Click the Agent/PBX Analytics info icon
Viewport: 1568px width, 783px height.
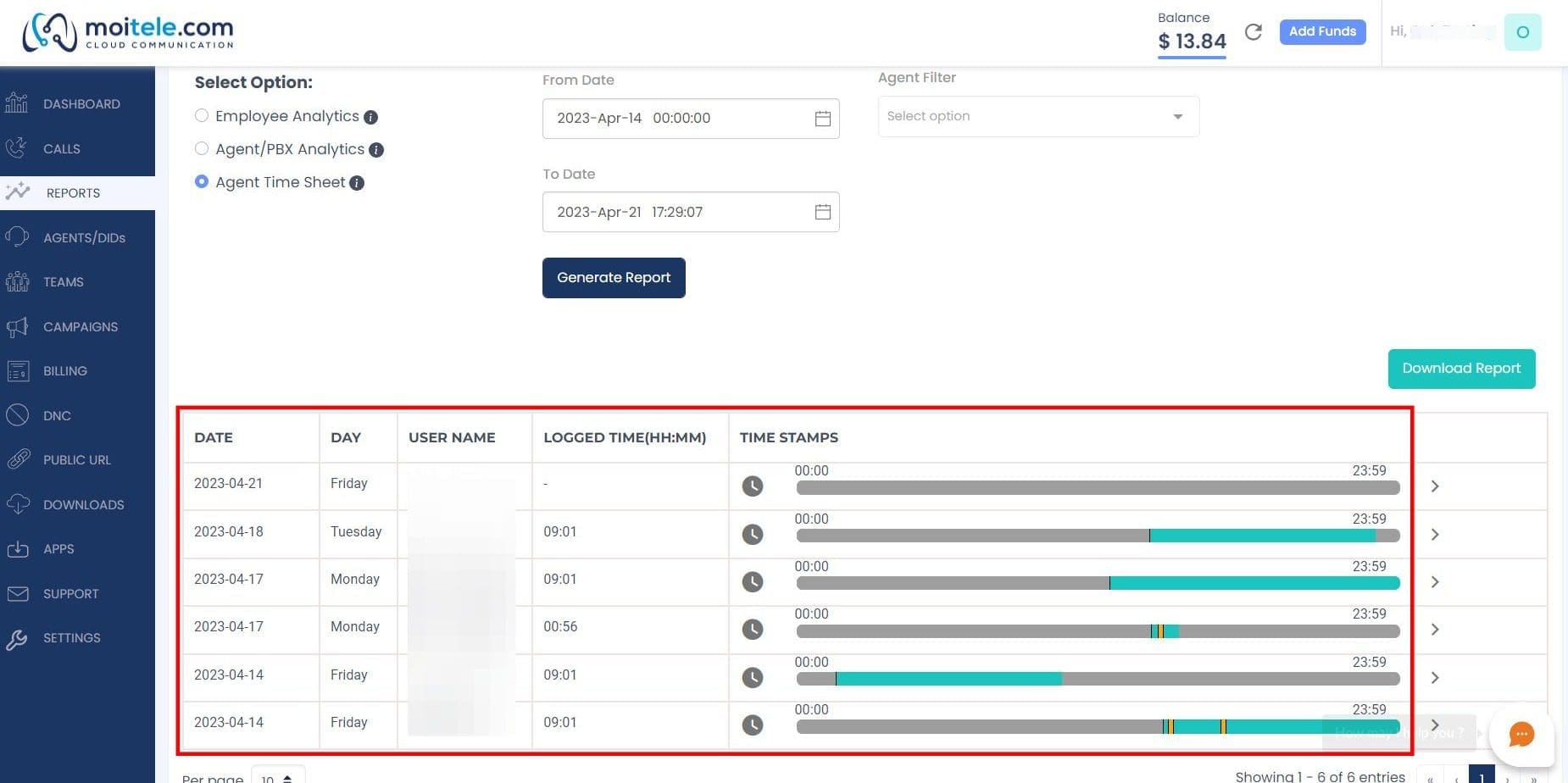[x=376, y=150]
